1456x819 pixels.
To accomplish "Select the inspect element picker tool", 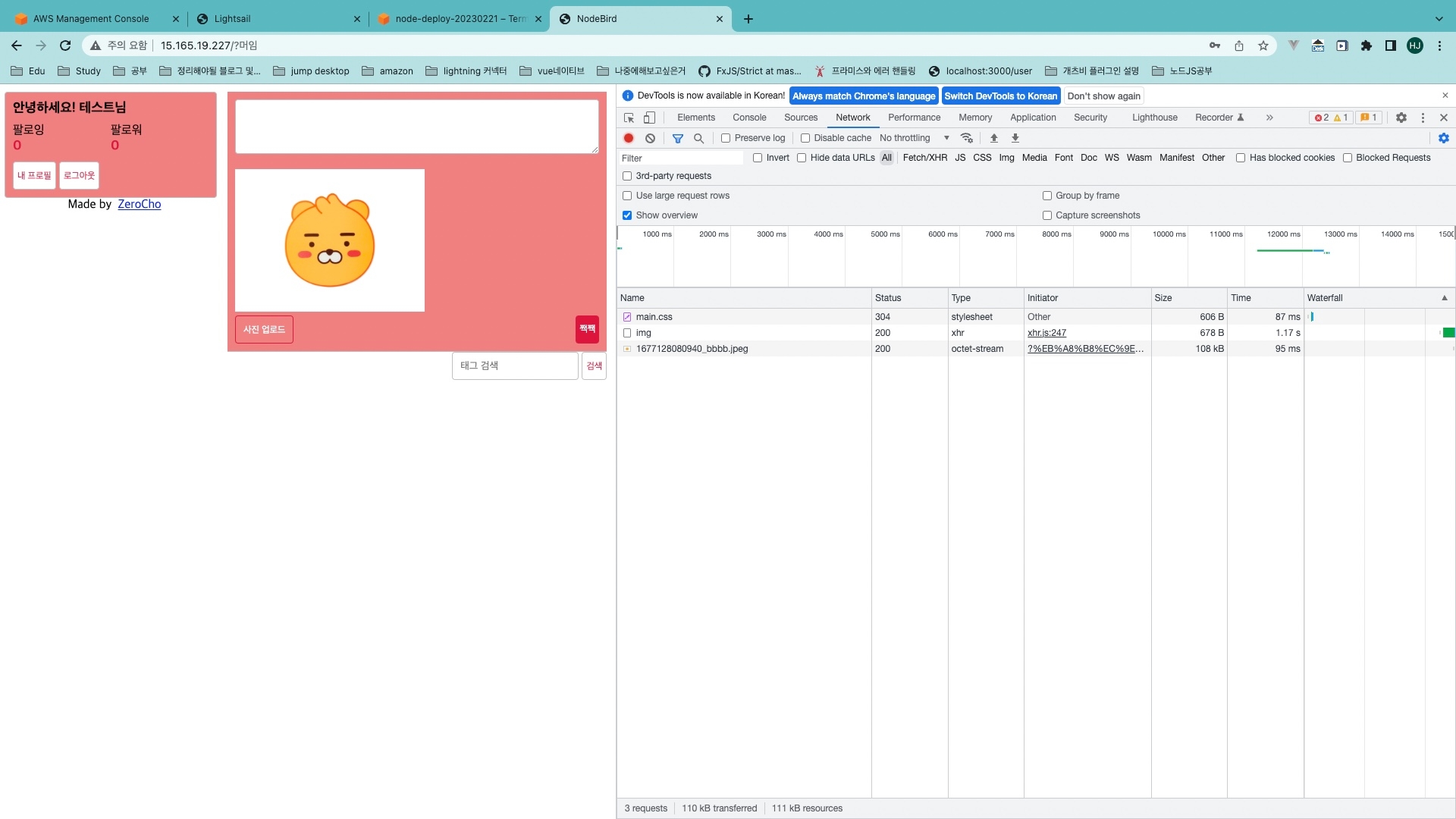I will 629,118.
